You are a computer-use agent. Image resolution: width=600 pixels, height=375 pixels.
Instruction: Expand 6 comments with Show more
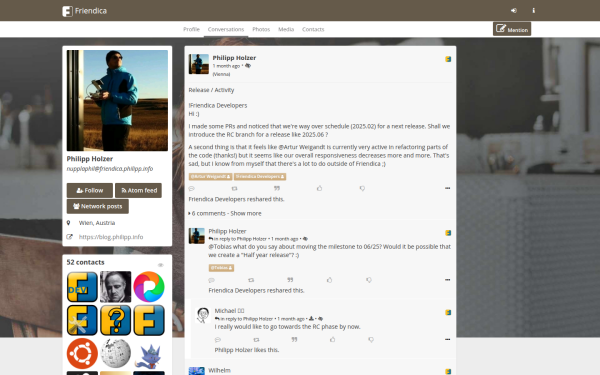pyautogui.click(x=225, y=214)
